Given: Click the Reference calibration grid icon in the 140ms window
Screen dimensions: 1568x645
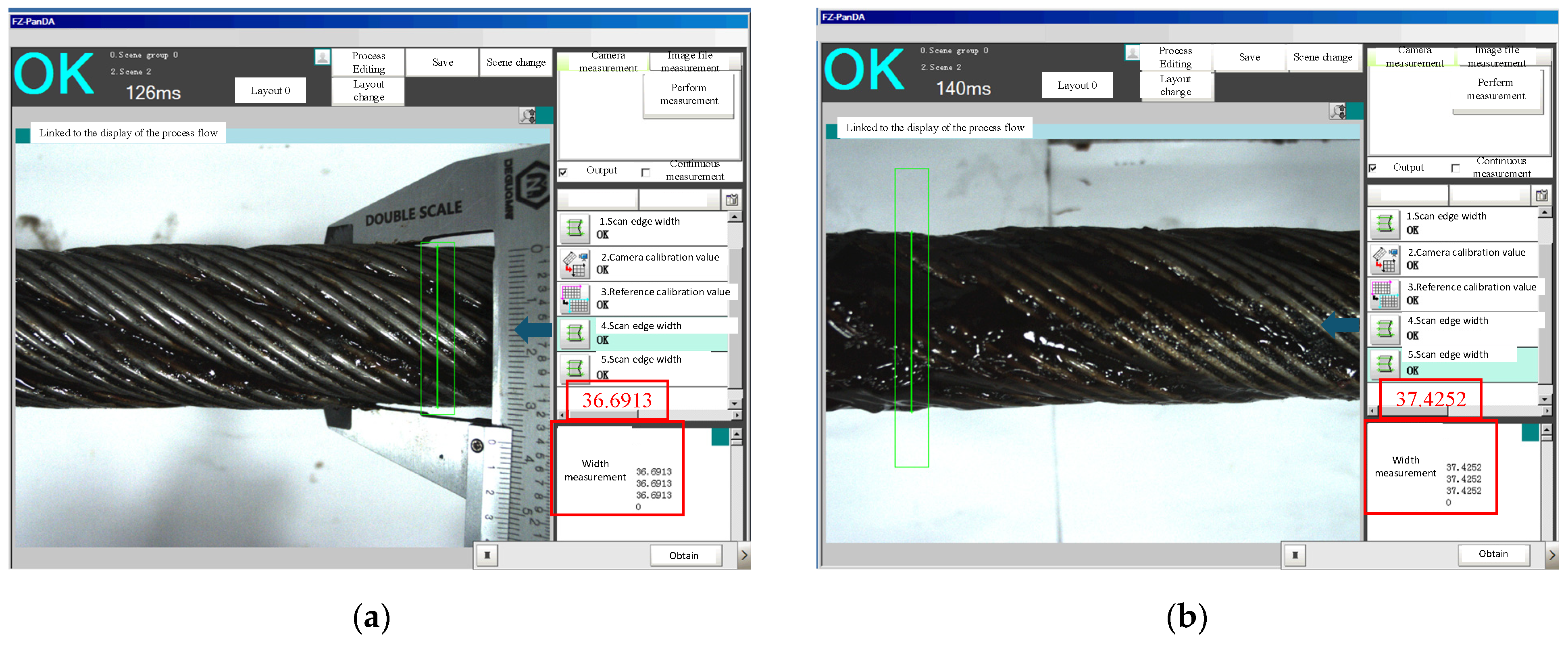Looking at the screenshot, I should [x=1385, y=294].
